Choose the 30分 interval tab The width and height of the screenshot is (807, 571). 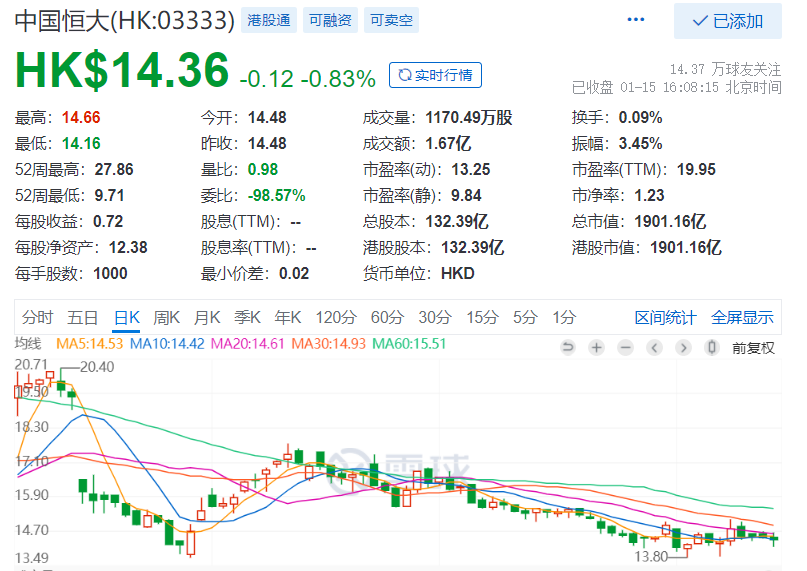pyautogui.click(x=434, y=317)
